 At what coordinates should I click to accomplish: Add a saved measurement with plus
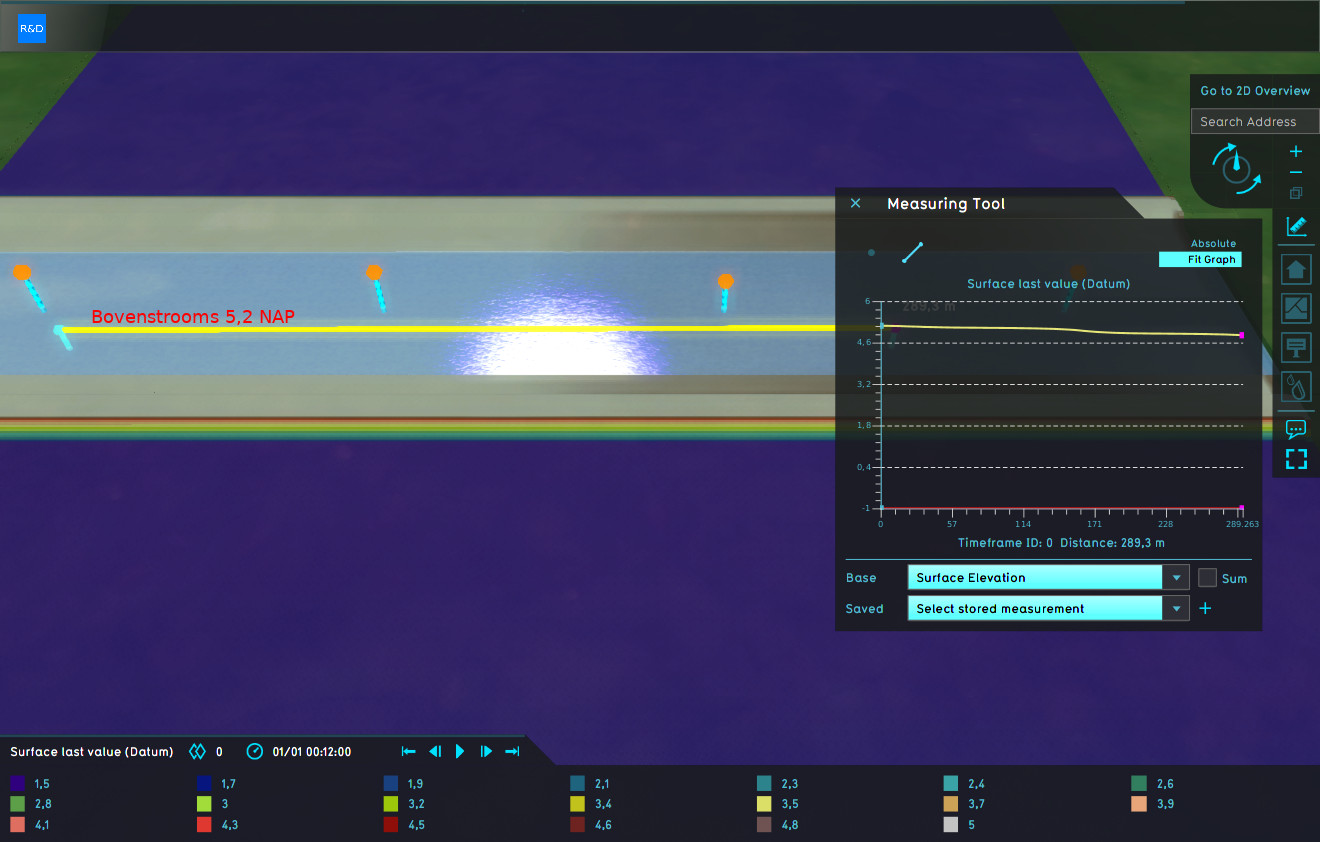[x=1205, y=609]
